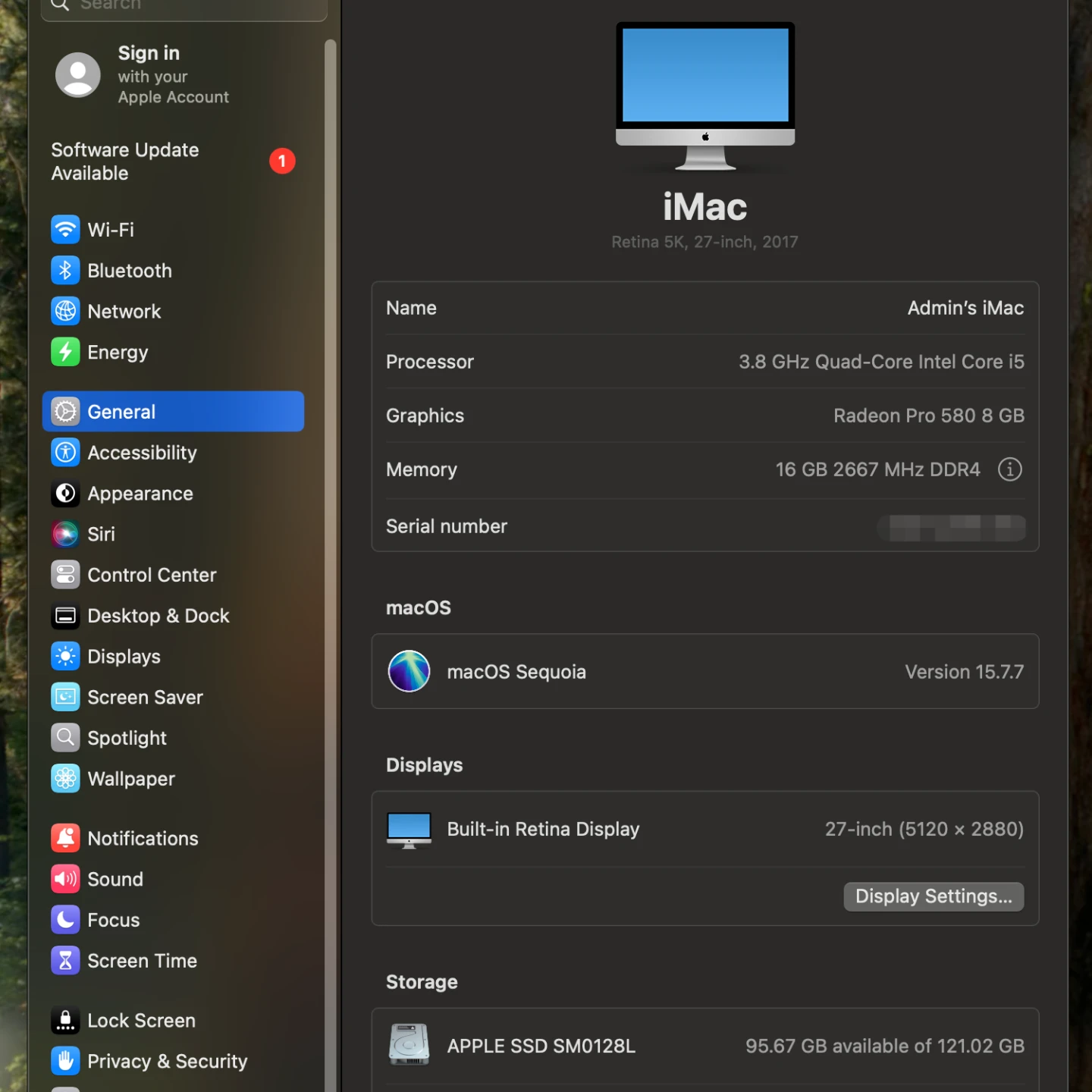Image resolution: width=1092 pixels, height=1092 pixels.
Task: Click the user avatar icon
Action: point(78,74)
